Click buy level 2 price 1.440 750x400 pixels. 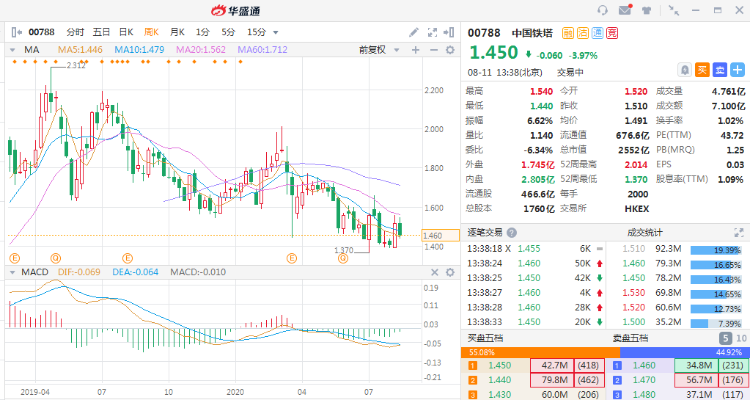point(499,380)
